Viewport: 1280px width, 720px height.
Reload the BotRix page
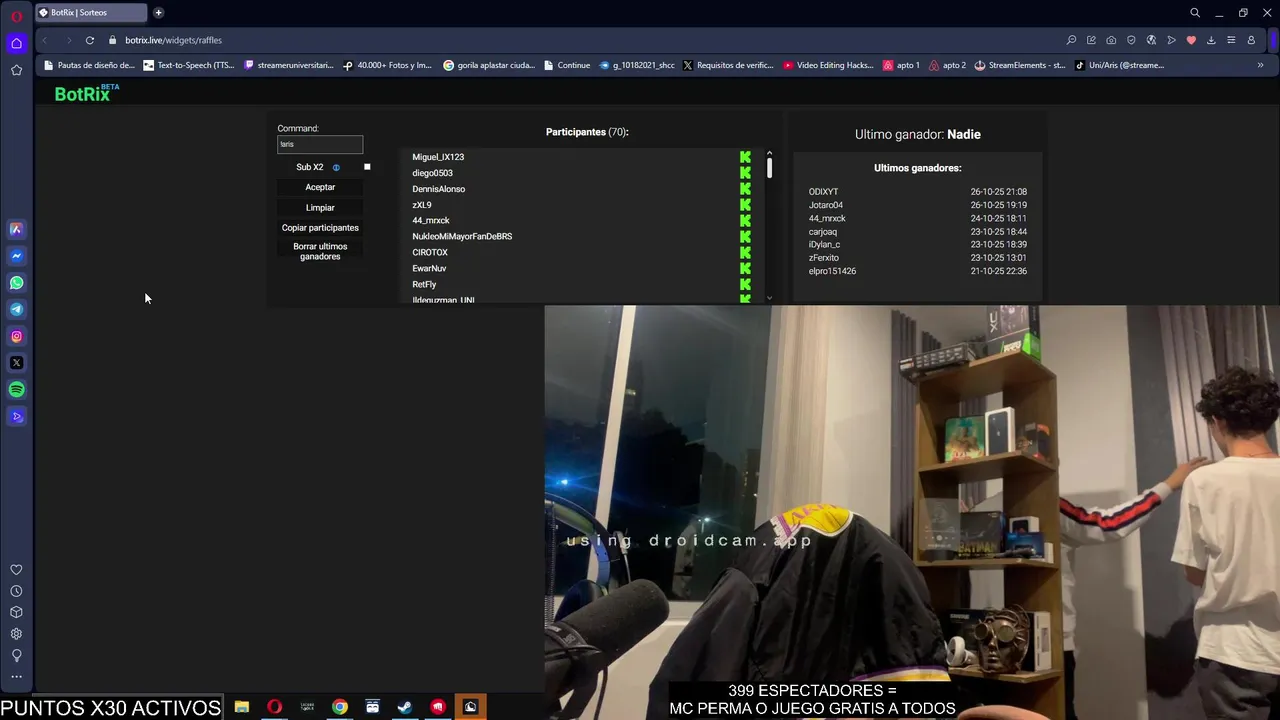point(89,40)
